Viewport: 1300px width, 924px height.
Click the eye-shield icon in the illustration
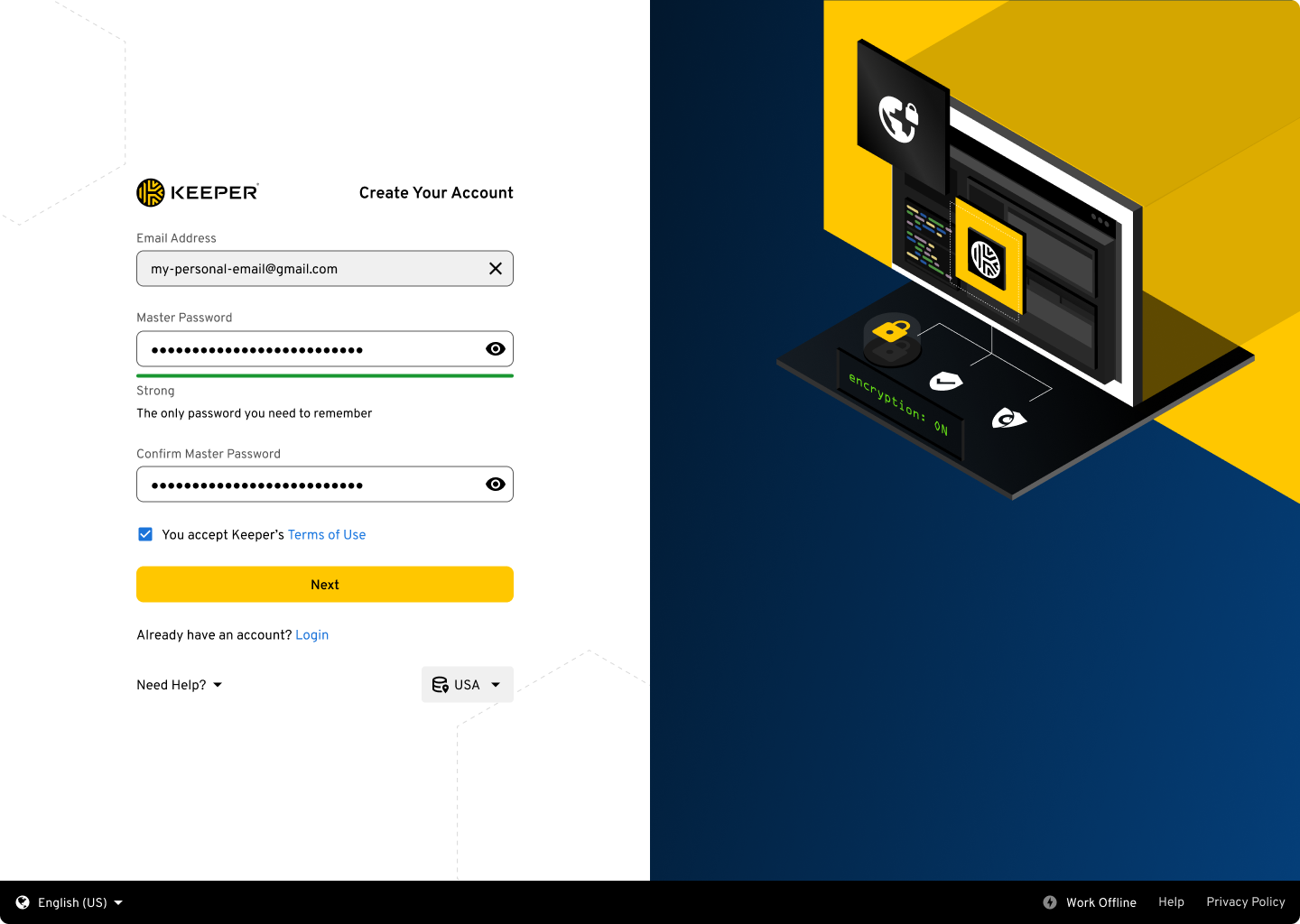[1008, 419]
